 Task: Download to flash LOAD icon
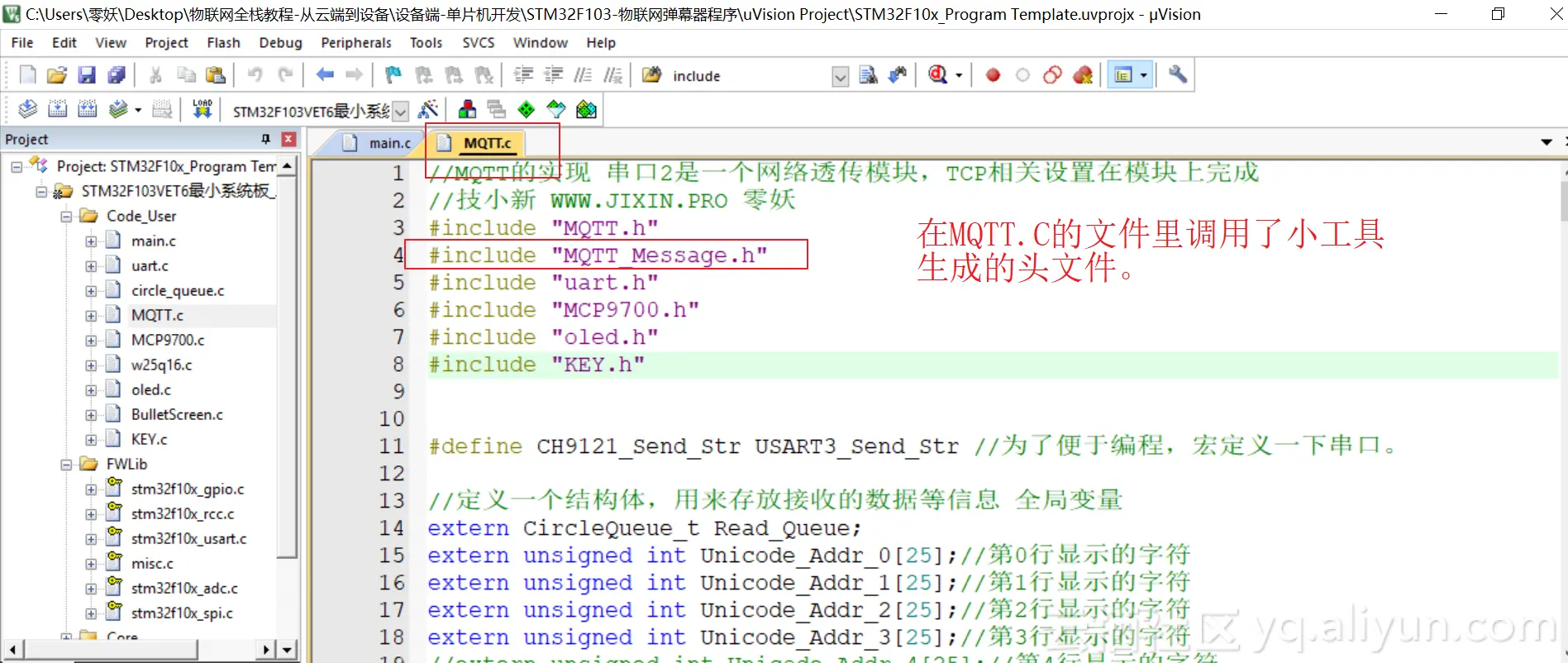tap(203, 109)
